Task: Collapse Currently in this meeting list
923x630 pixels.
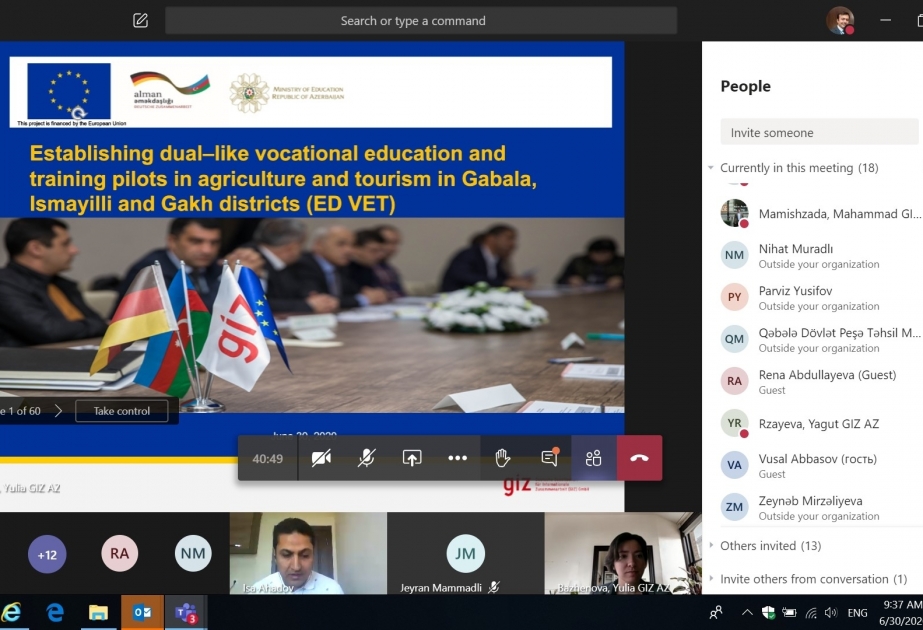Action: coord(711,168)
